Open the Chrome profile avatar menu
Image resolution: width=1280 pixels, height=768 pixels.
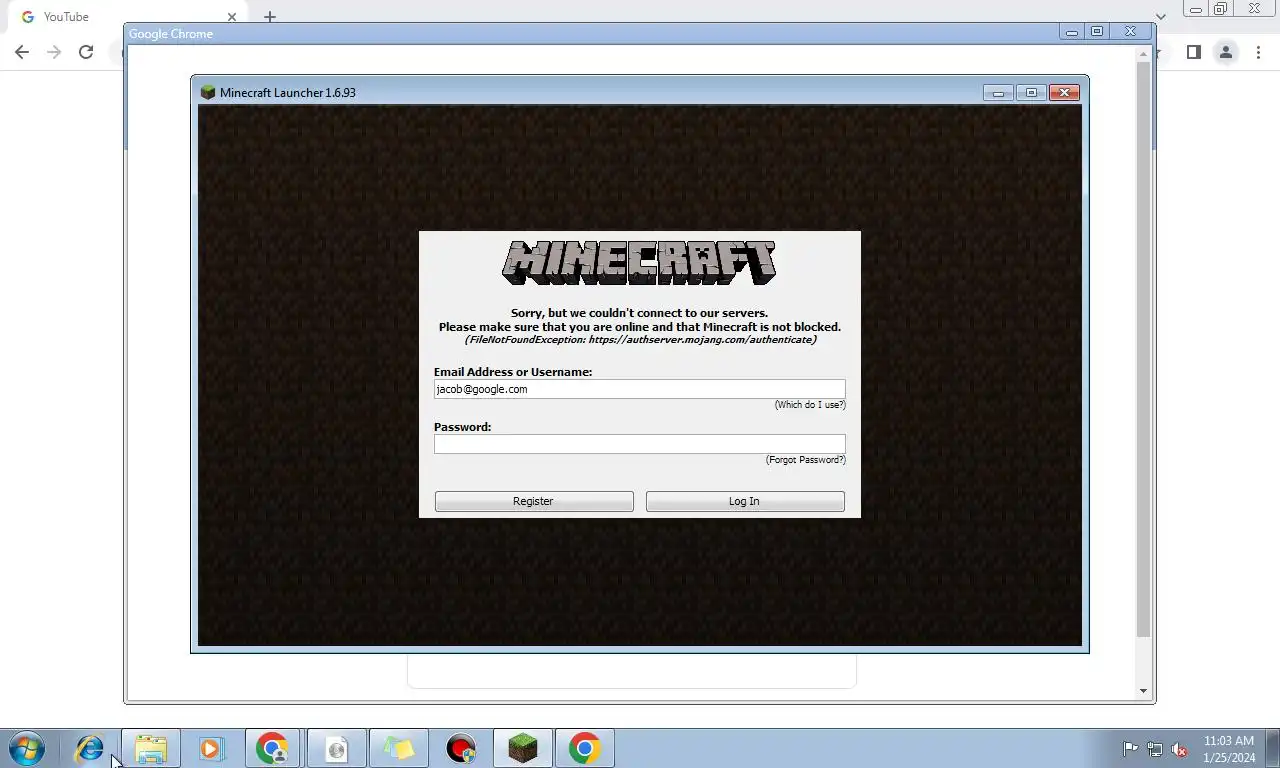(x=1226, y=52)
